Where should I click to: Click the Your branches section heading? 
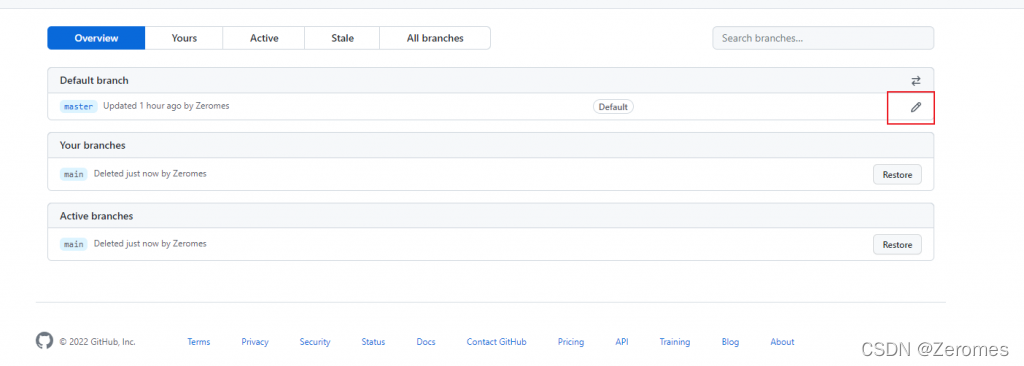(92, 145)
